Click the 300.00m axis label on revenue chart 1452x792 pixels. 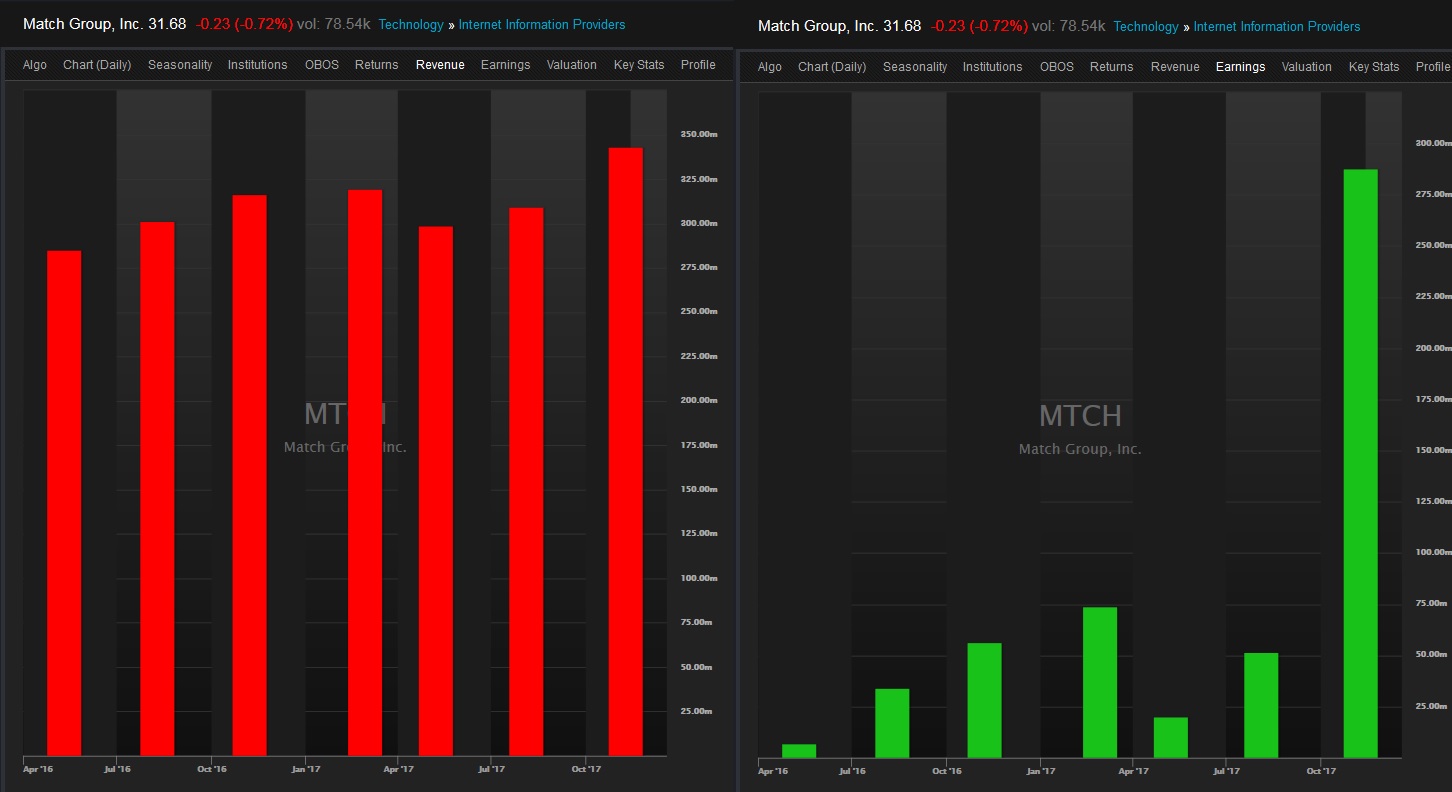pyautogui.click(x=699, y=223)
